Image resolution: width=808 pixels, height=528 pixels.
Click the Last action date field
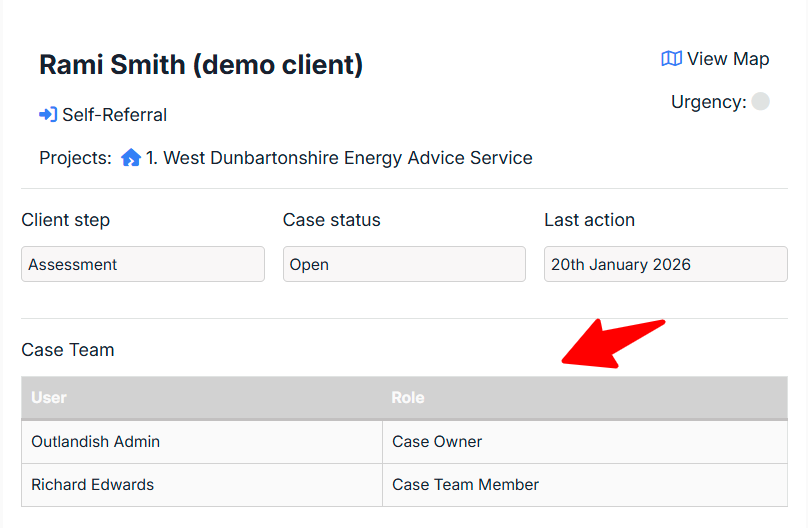click(665, 265)
